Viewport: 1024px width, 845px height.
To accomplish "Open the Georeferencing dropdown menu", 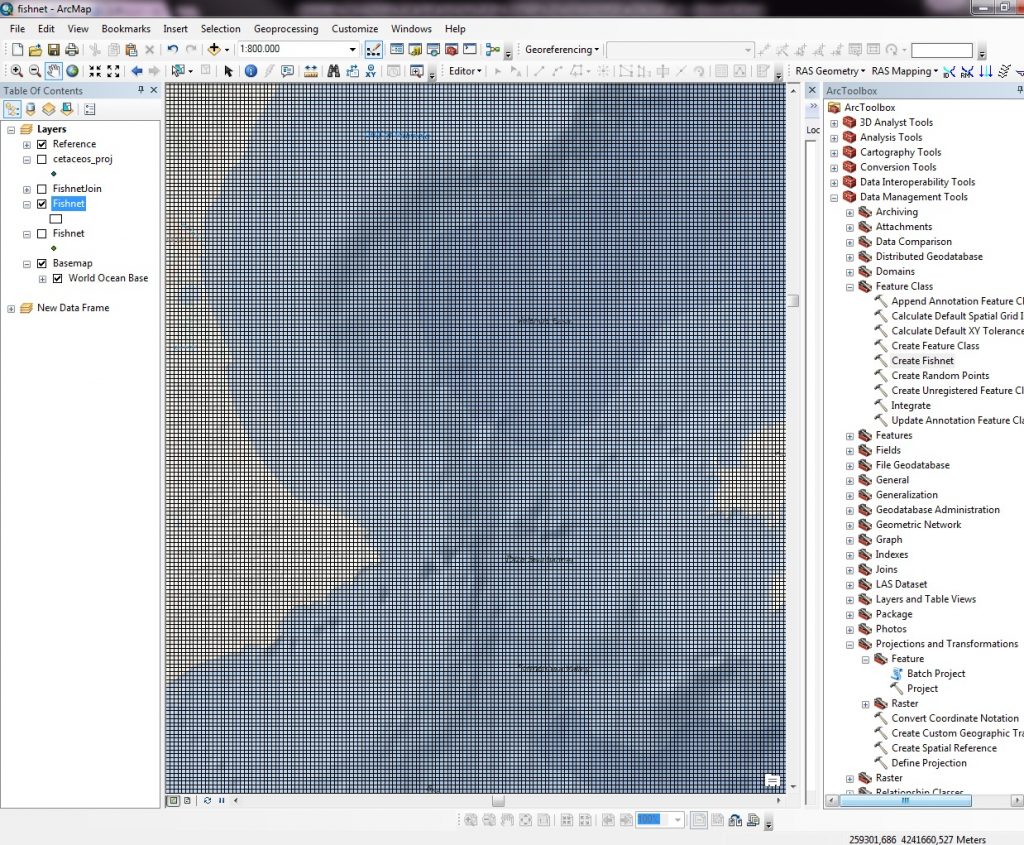I will click(x=562, y=49).
